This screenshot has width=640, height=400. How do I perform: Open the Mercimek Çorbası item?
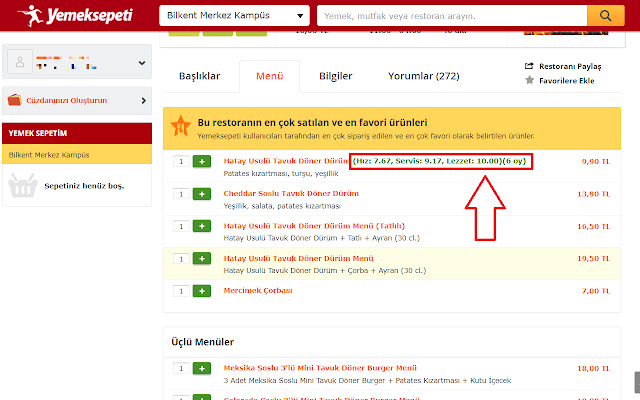click(258, 291)
